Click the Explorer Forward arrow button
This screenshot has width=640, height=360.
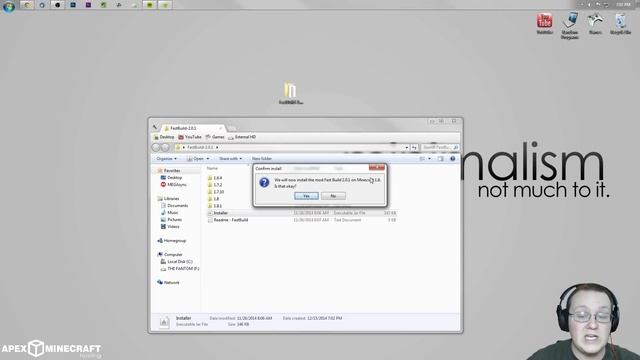(165, 147)
